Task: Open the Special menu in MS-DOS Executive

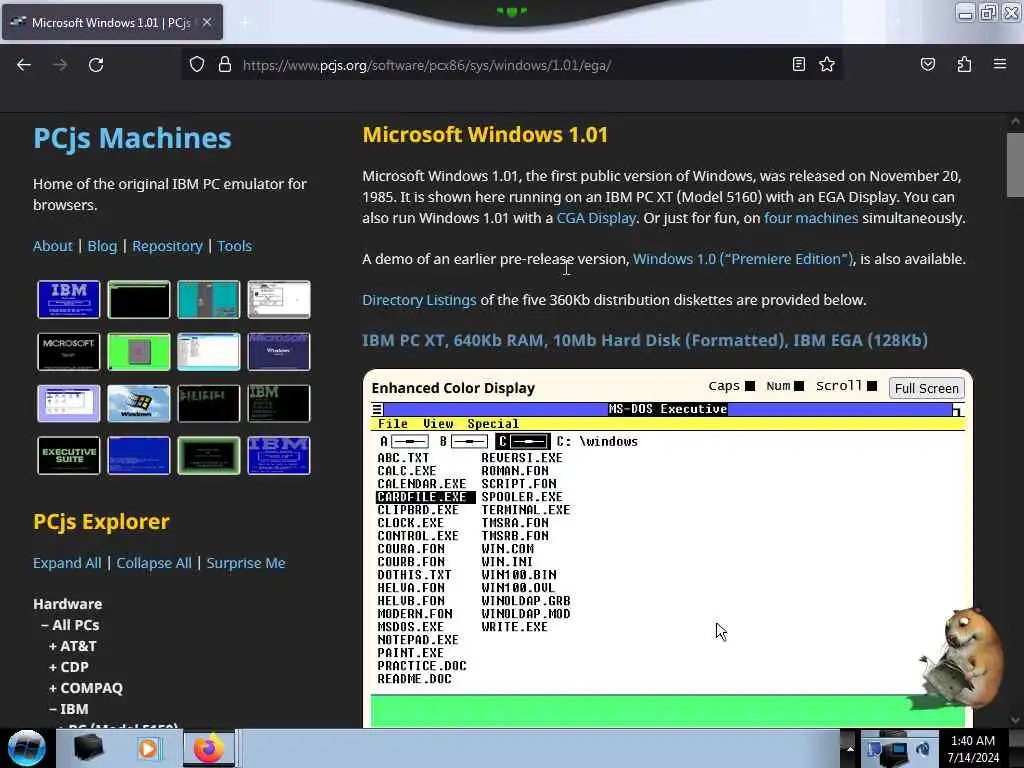Action: point(493,424)
